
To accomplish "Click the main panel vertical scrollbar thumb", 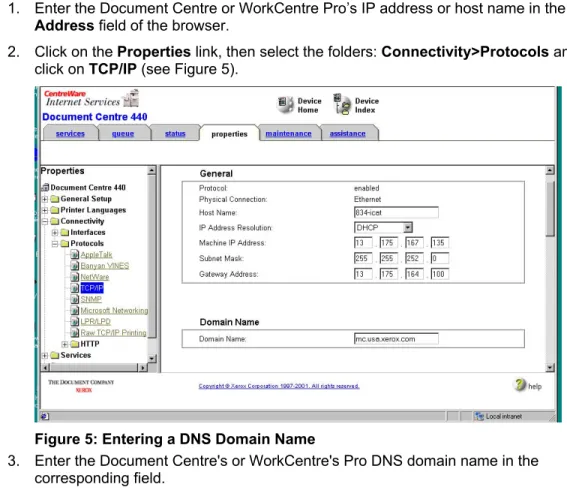I will [x=550, y=209].
